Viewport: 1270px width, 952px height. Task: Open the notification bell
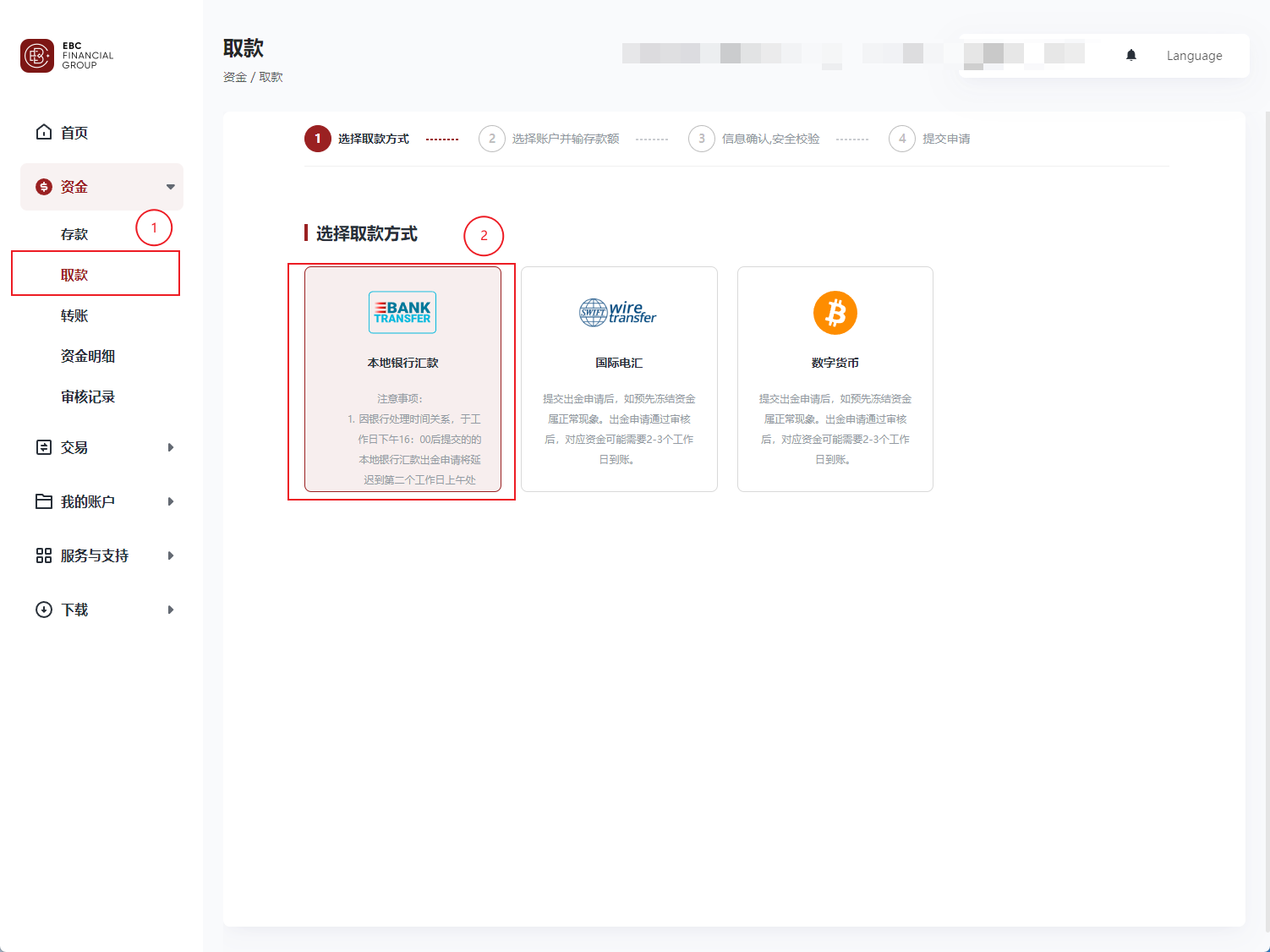click(1131, 55)
